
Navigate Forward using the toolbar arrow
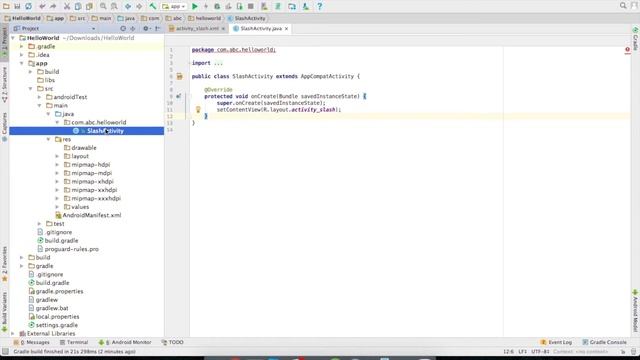click(x=139, y=6)
